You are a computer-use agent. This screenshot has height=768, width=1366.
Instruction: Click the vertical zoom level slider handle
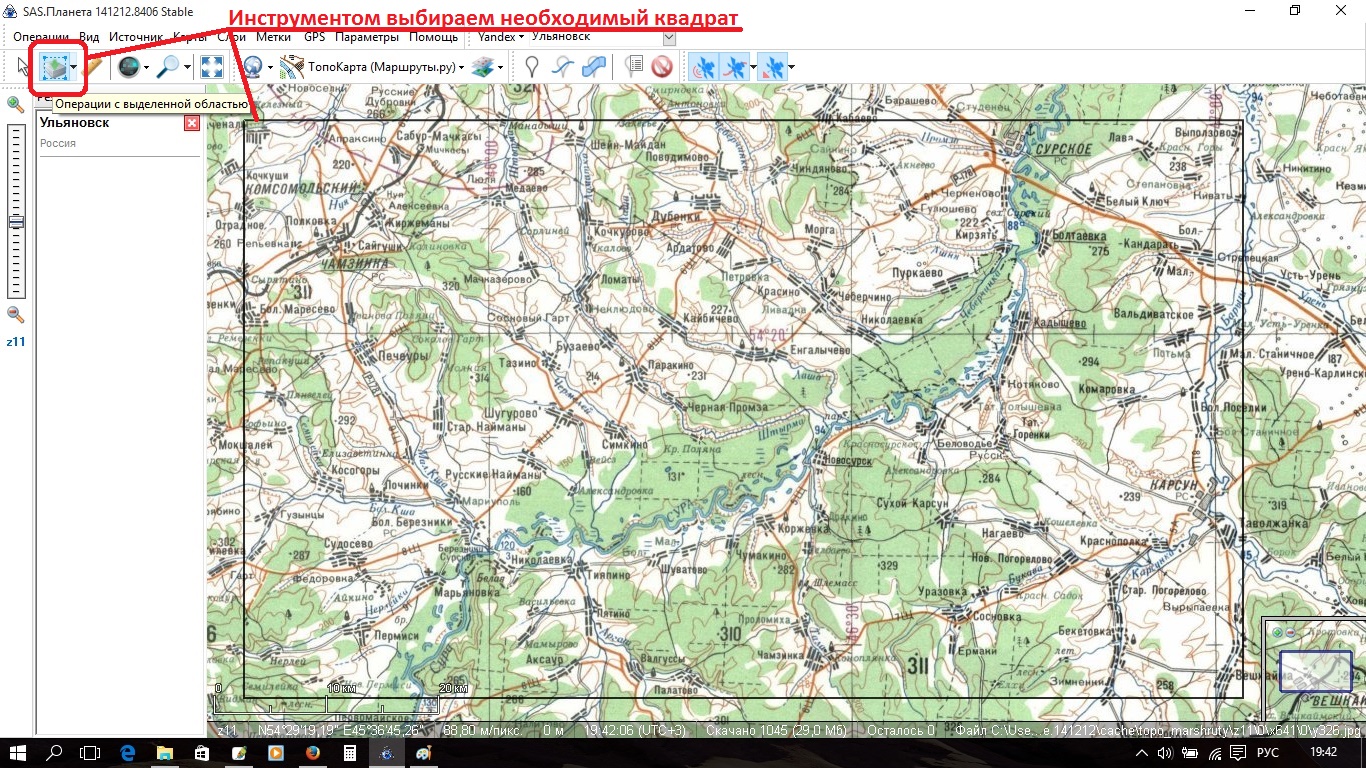click(15, 222)
